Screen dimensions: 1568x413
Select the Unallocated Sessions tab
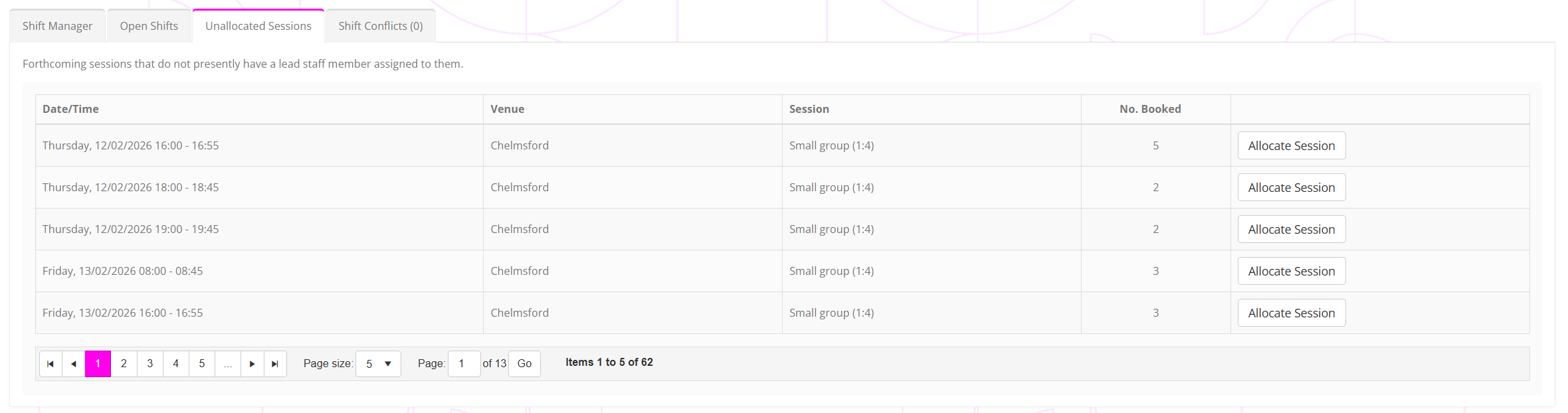258,26
